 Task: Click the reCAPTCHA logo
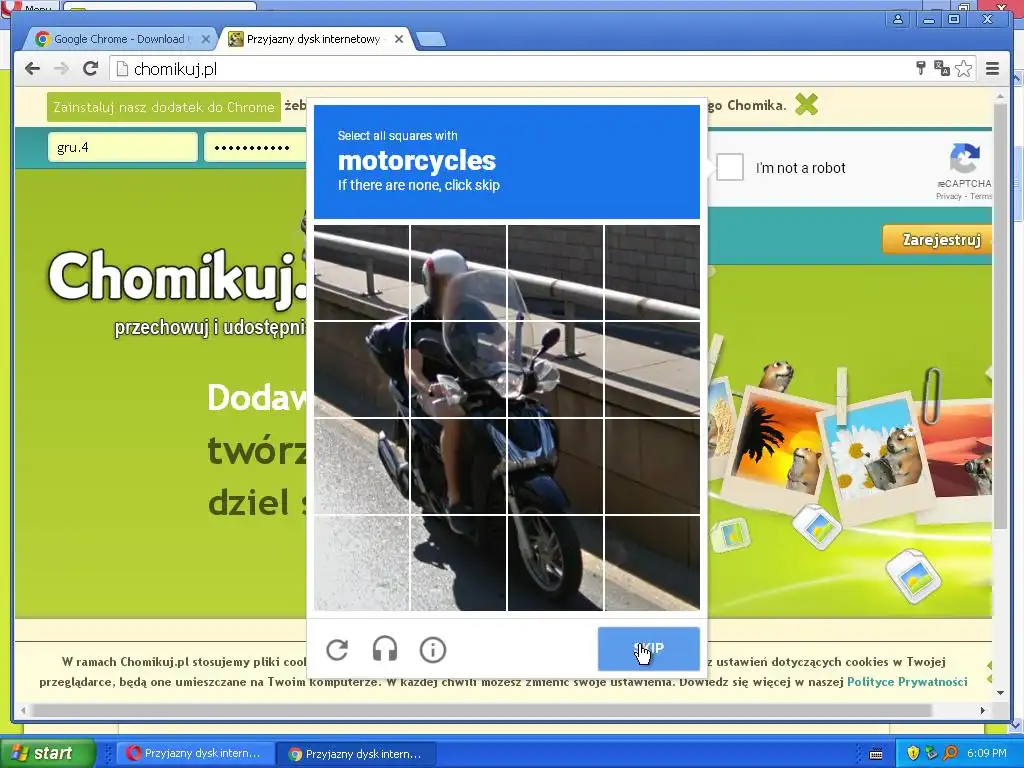(x=965, y=158)
